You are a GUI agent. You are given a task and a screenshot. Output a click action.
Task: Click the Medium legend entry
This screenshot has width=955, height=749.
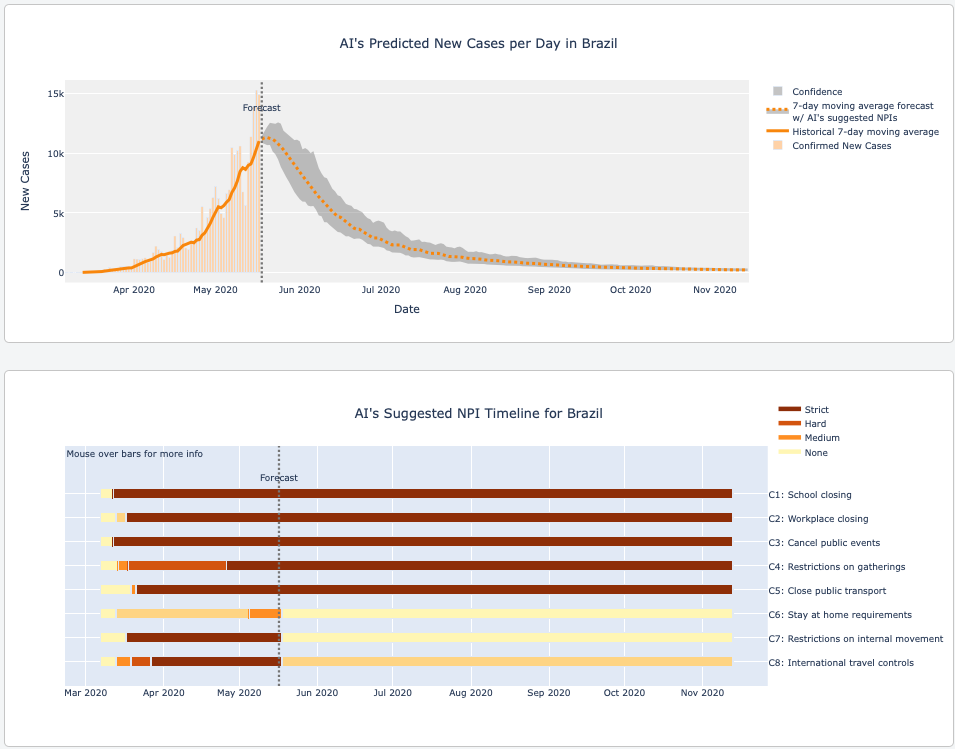[x=821, y=438]
